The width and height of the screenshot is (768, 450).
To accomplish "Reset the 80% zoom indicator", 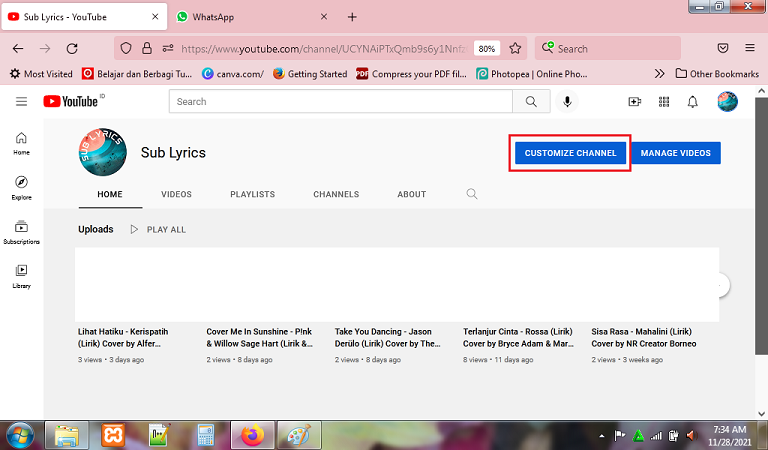I will (x=487, y=48).
